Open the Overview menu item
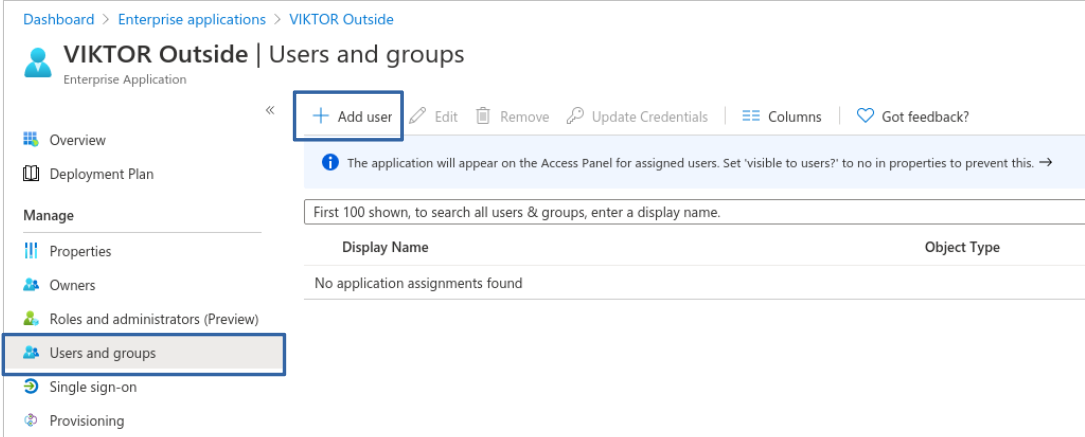The height and width of the screenshot is (437, 1085). tap(77, 140)
